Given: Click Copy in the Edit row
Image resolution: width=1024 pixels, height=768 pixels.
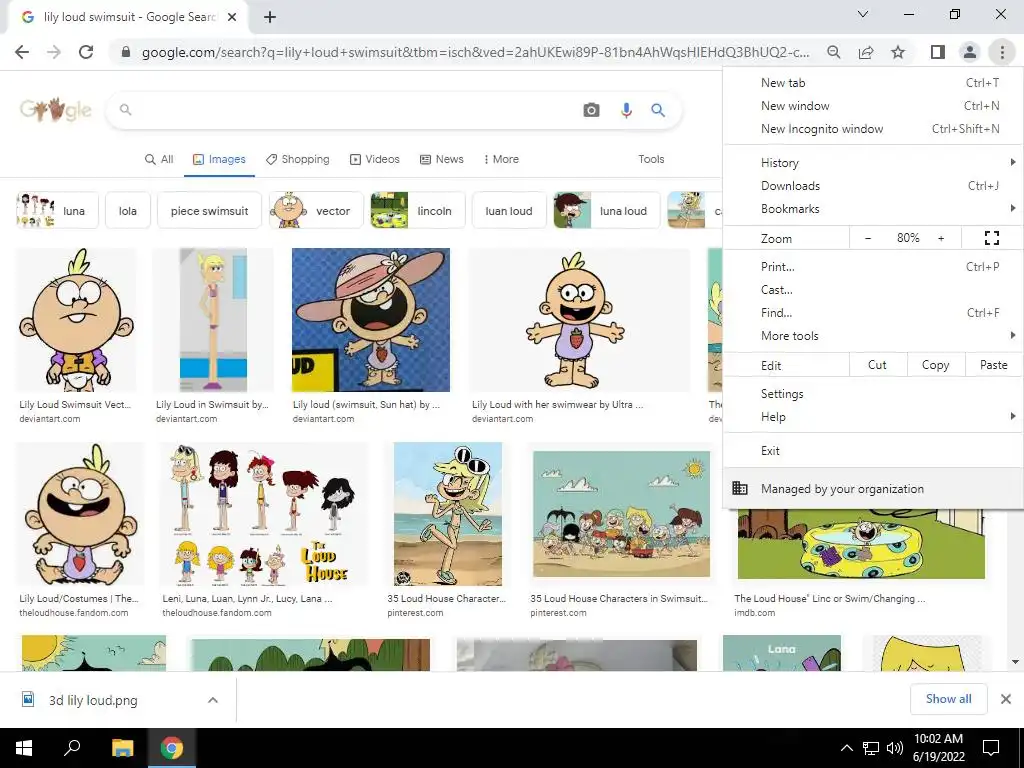Looking at the screenshot, I should [x=936, y=365].
